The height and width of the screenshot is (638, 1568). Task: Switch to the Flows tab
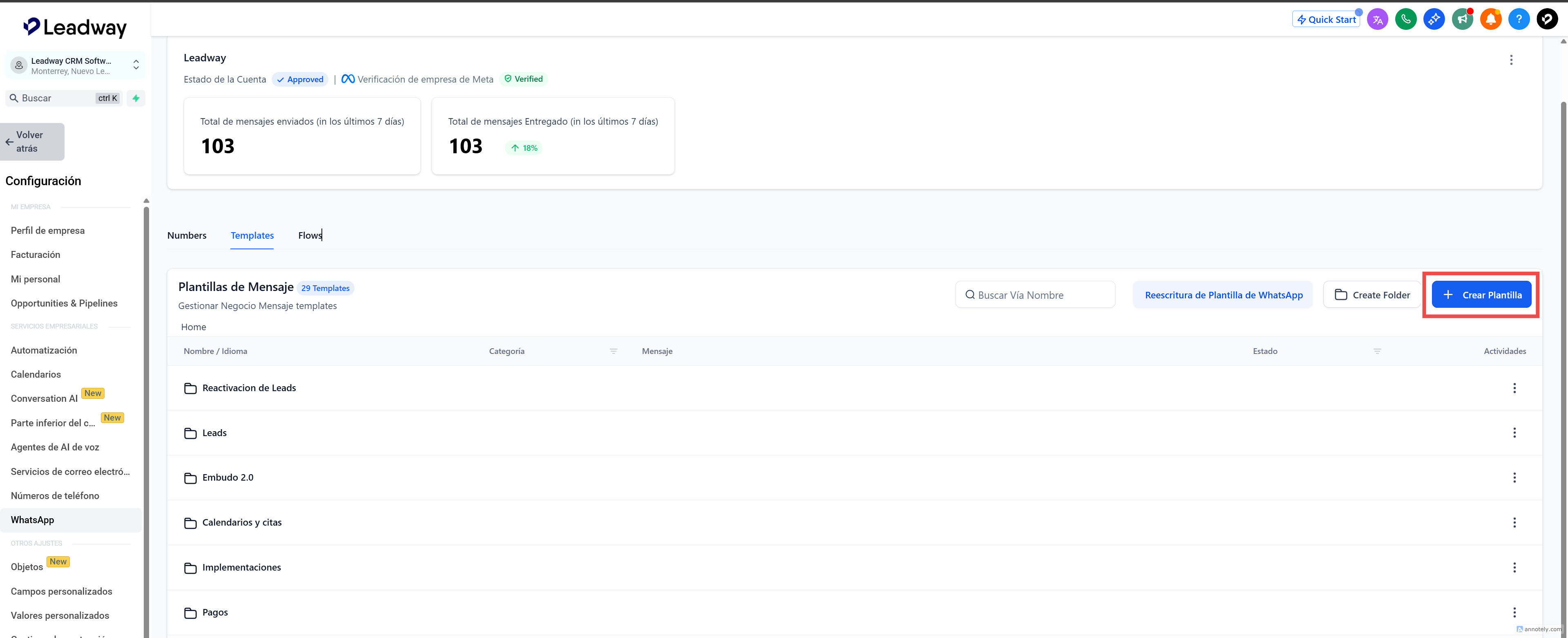pos(309,235)
